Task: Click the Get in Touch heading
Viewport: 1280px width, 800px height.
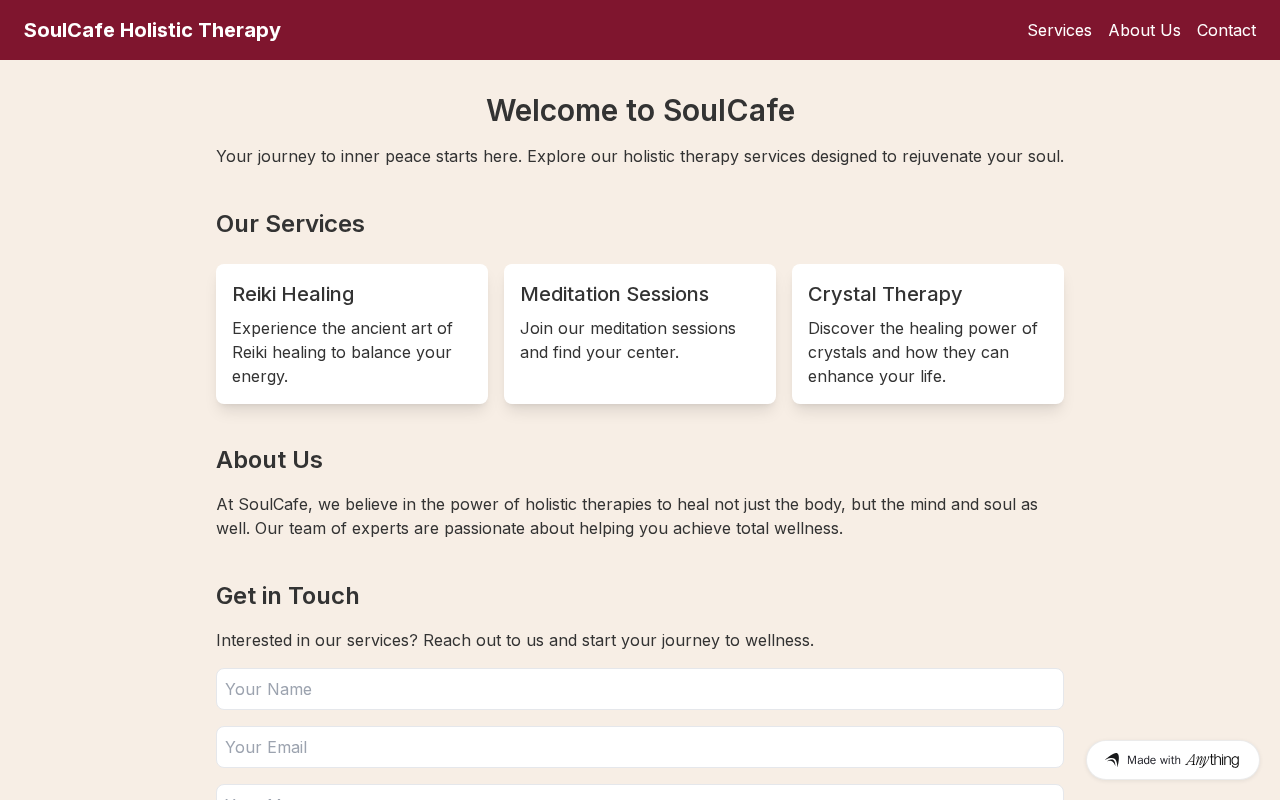Action: 287,596
